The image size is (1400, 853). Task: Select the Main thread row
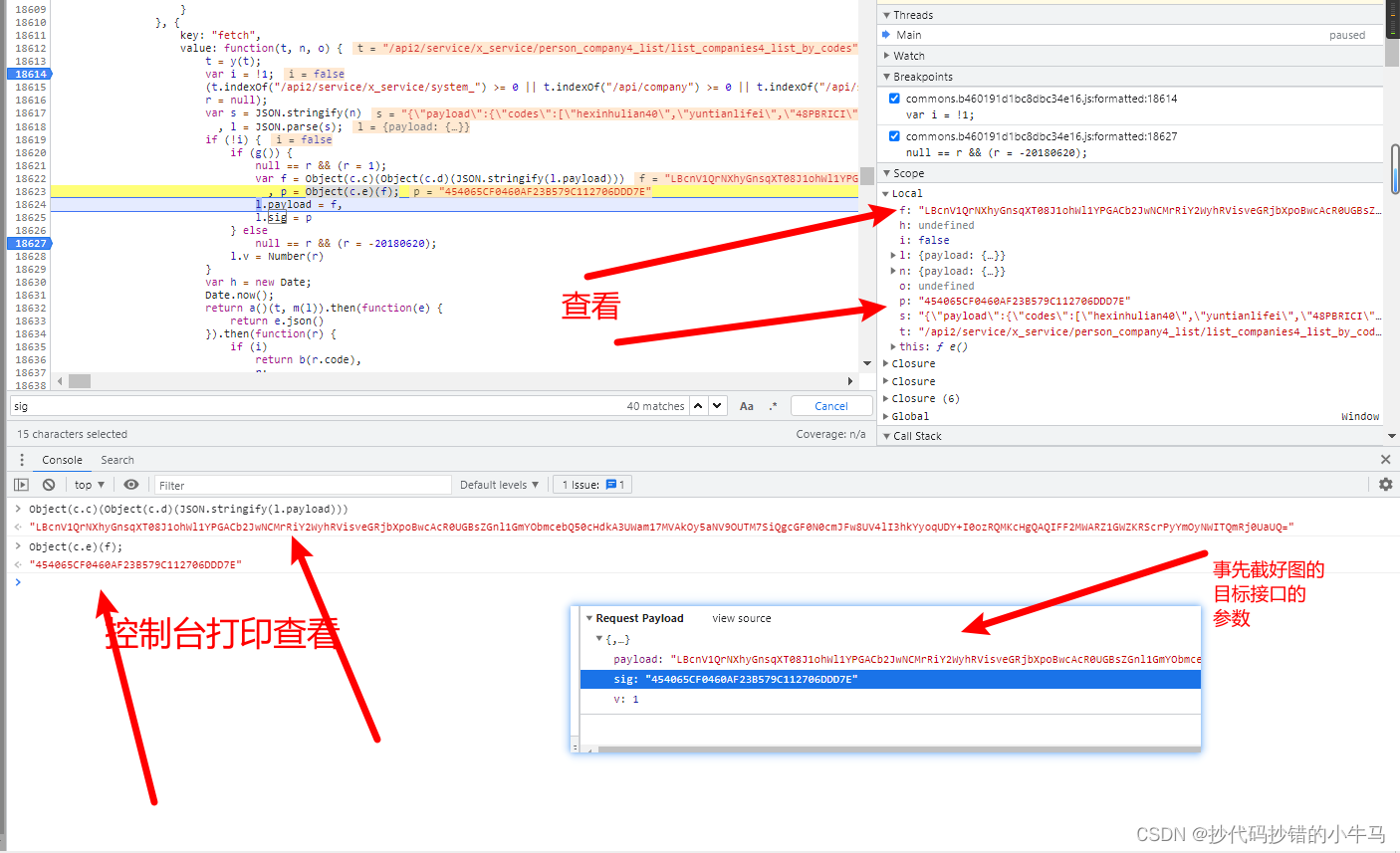coord(1130,35)
